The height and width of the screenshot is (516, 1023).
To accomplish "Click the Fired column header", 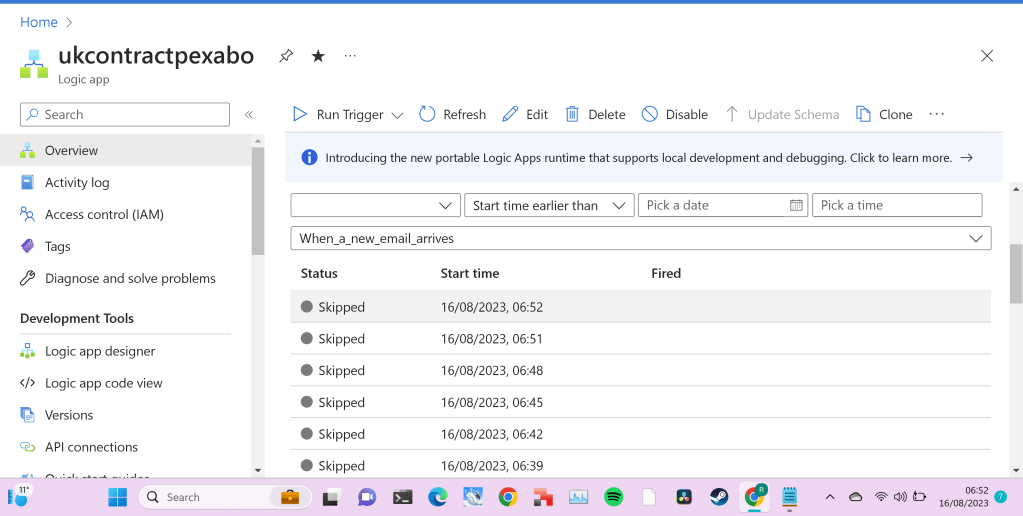I will (666, 273).
